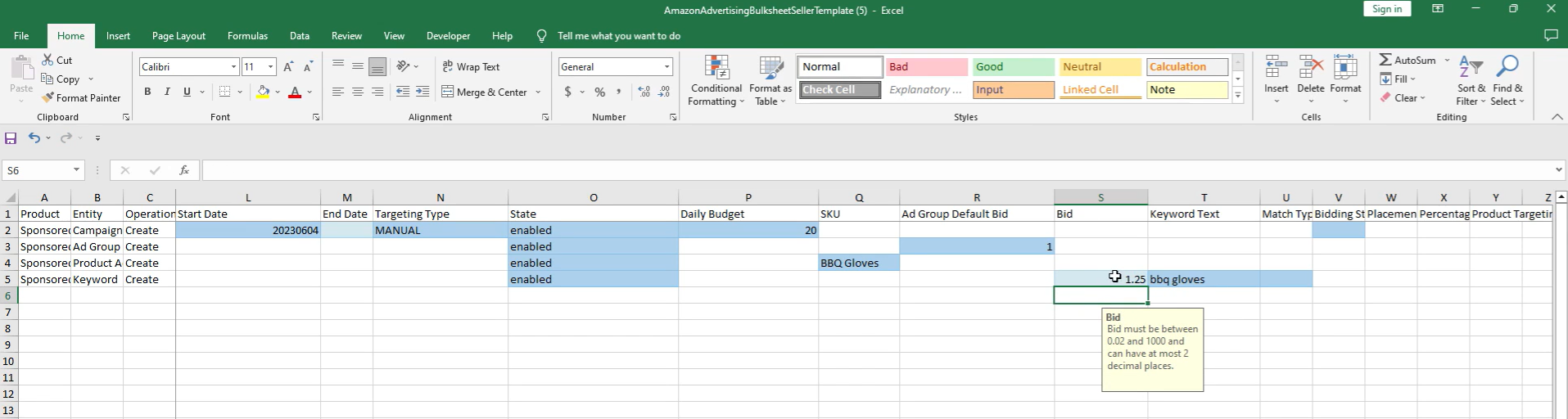This screenshot has width=1568, height=419.
Task: Click the Sign in button
Action: (1387, 9)
